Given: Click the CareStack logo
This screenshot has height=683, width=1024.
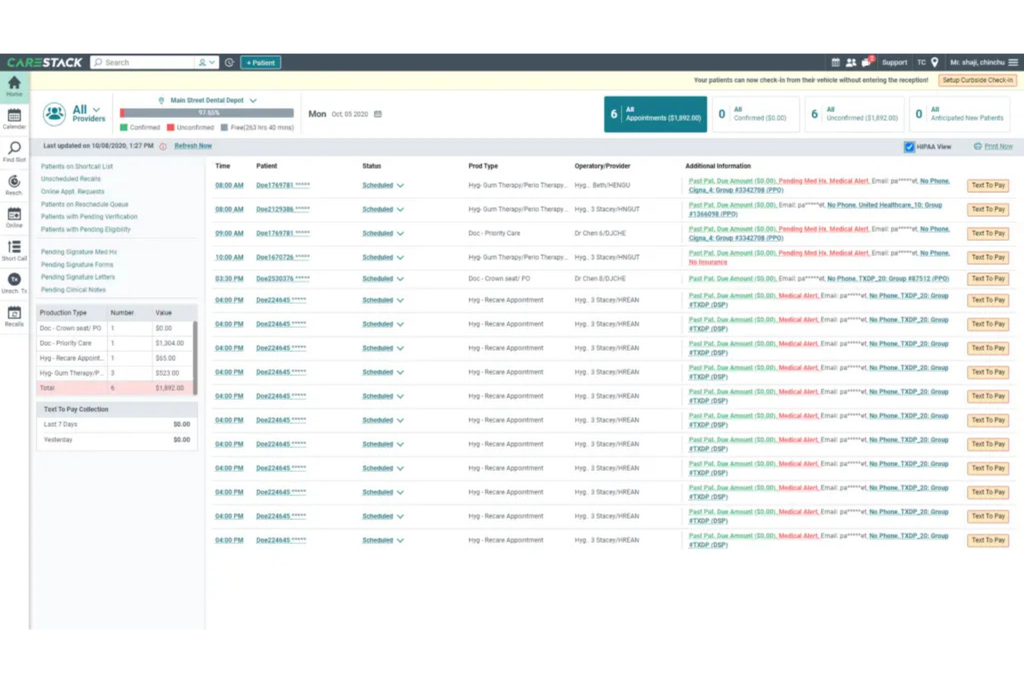Looking at the screenshot, I should click(x=44, y=63).
